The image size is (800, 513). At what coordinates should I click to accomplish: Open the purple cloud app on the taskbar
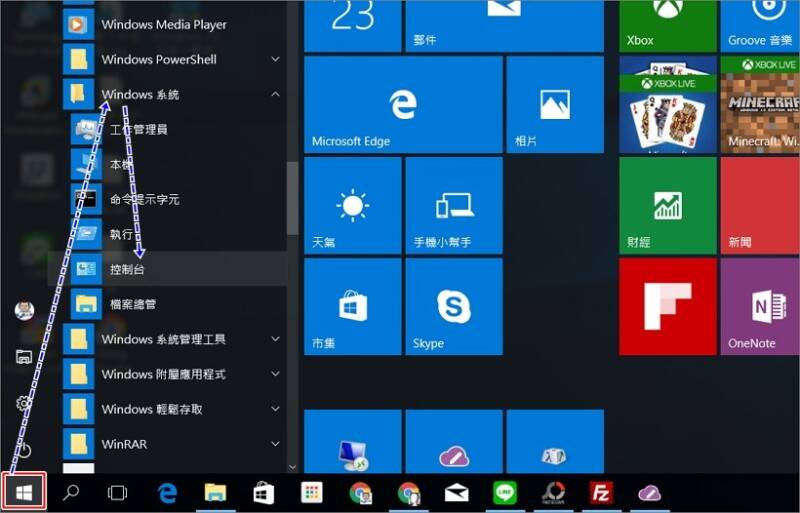649,493
